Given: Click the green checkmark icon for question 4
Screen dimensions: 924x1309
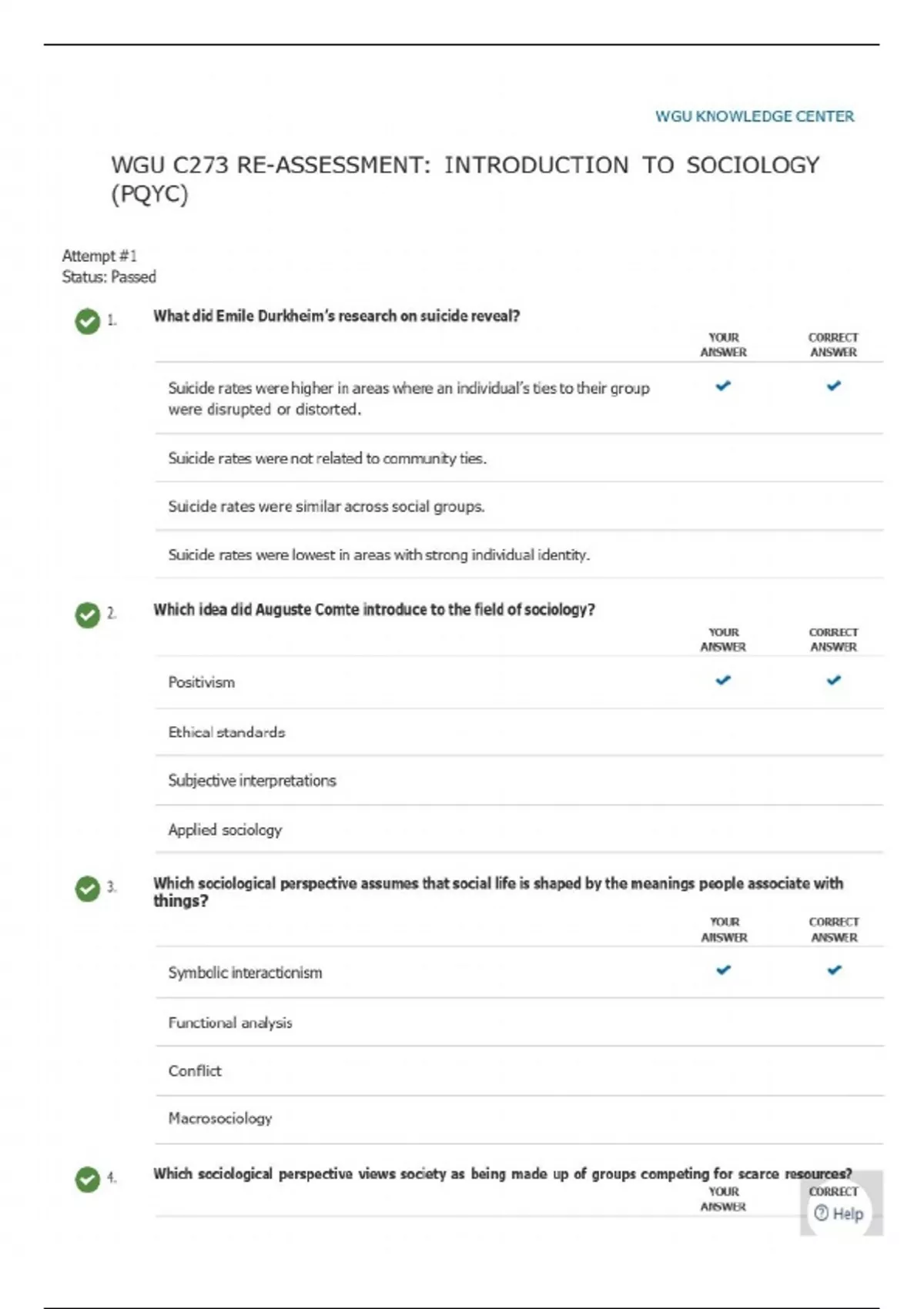Looking at the screenshot, I should [88, 1179].
